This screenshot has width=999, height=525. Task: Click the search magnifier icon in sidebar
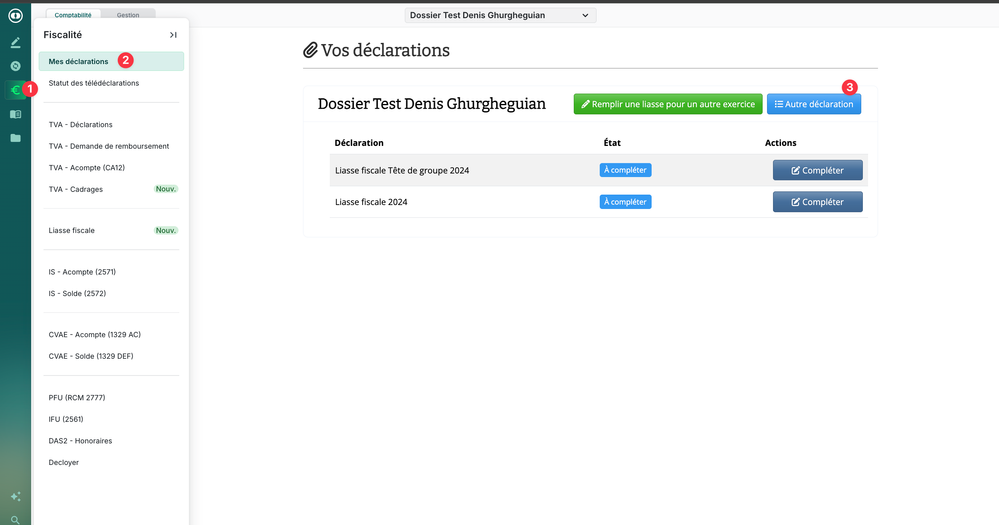15,519
